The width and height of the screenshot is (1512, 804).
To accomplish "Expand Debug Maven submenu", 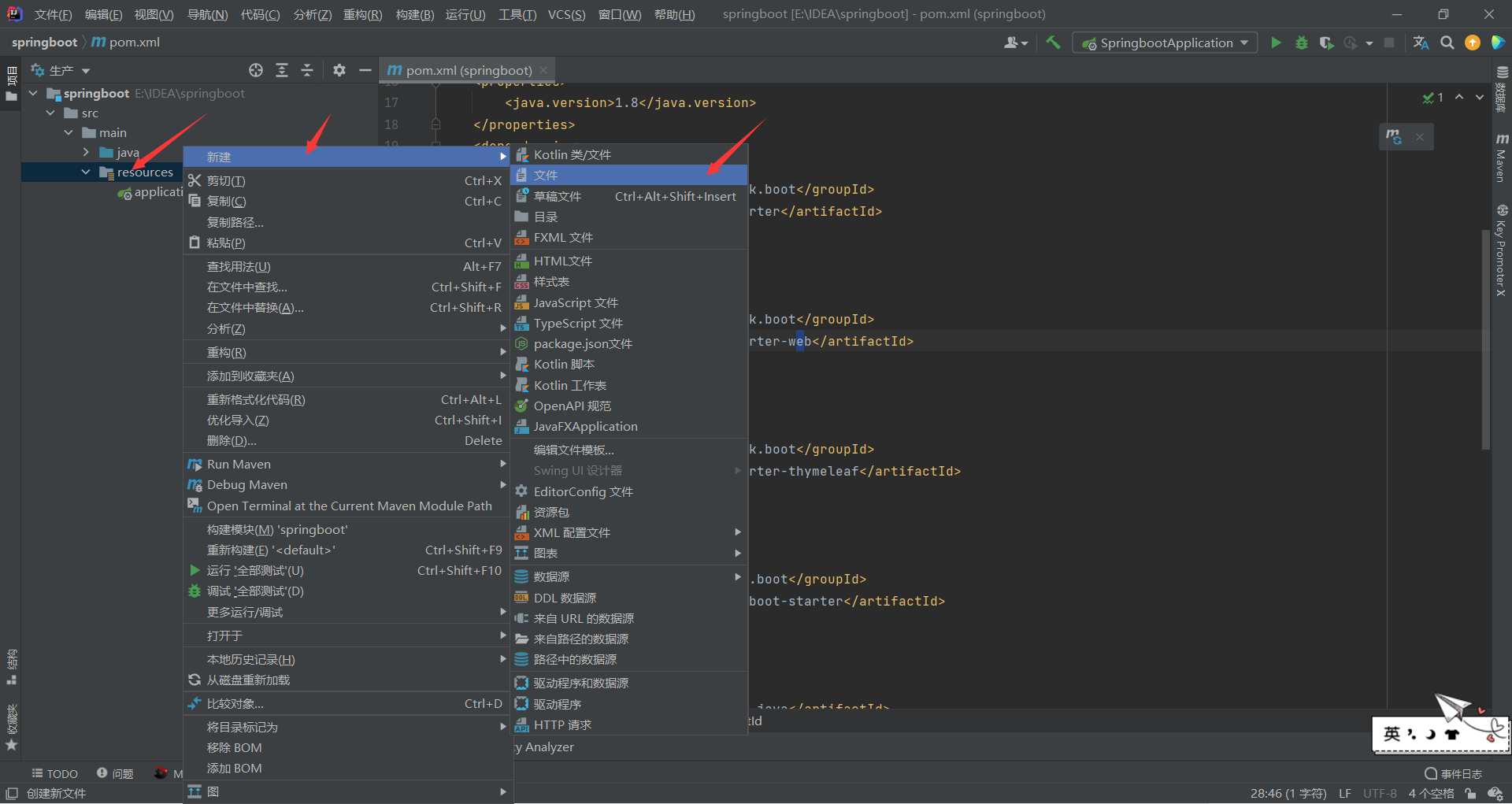I will pyautogui.click(x=346, y=484).
